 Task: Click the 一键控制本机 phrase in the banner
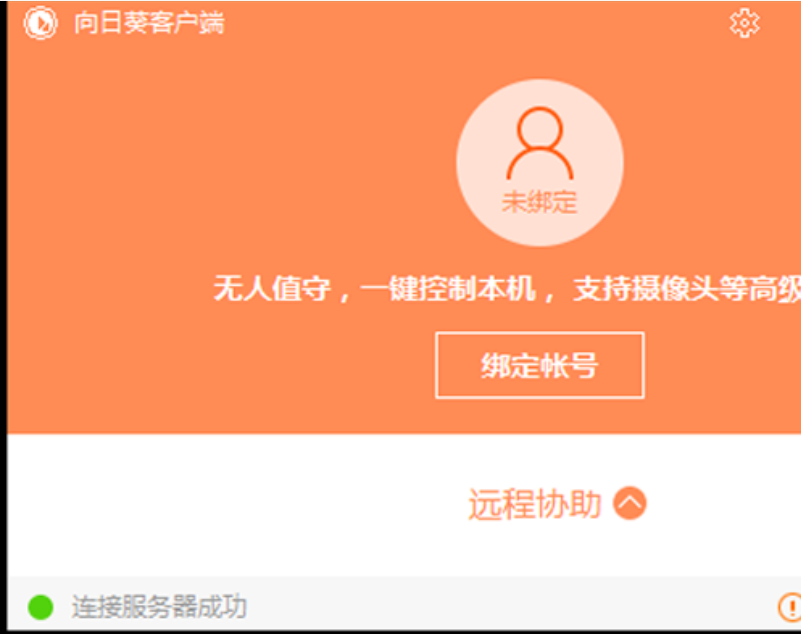448,289
